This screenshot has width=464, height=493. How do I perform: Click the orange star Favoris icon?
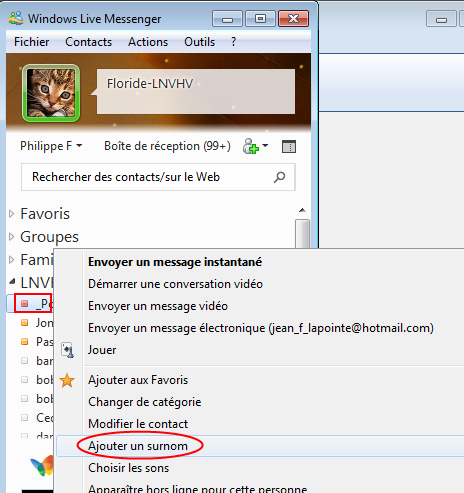point(67,380)
